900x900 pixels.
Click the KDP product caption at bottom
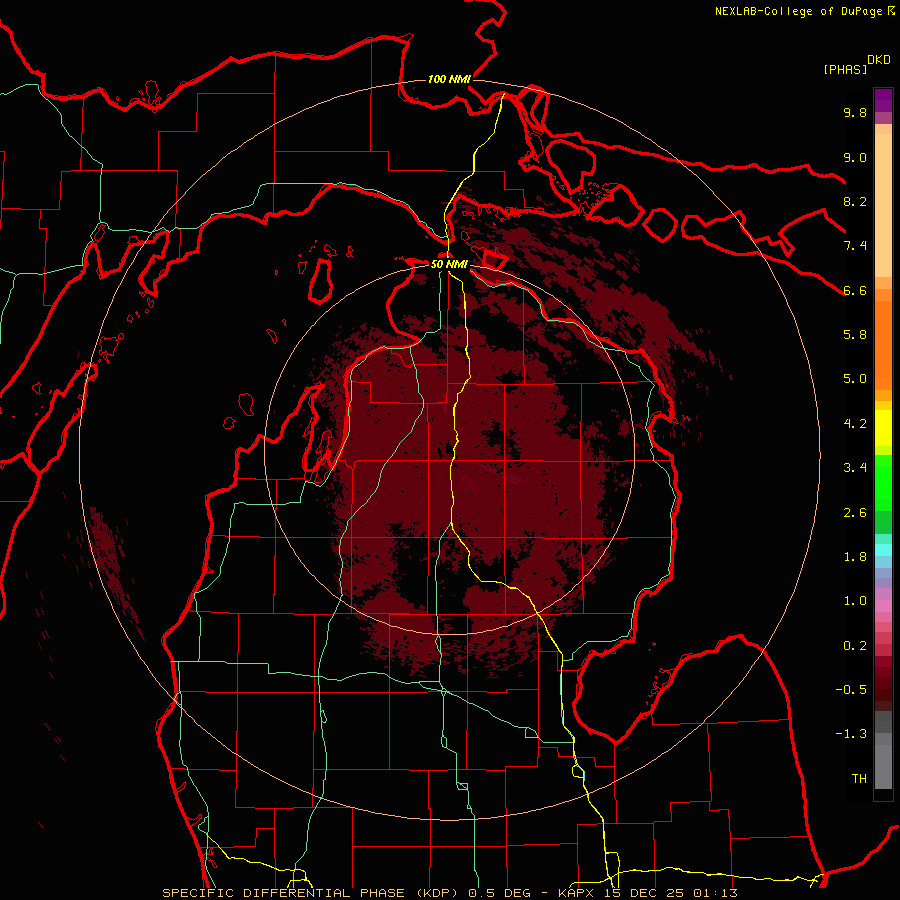click(449, 893)
